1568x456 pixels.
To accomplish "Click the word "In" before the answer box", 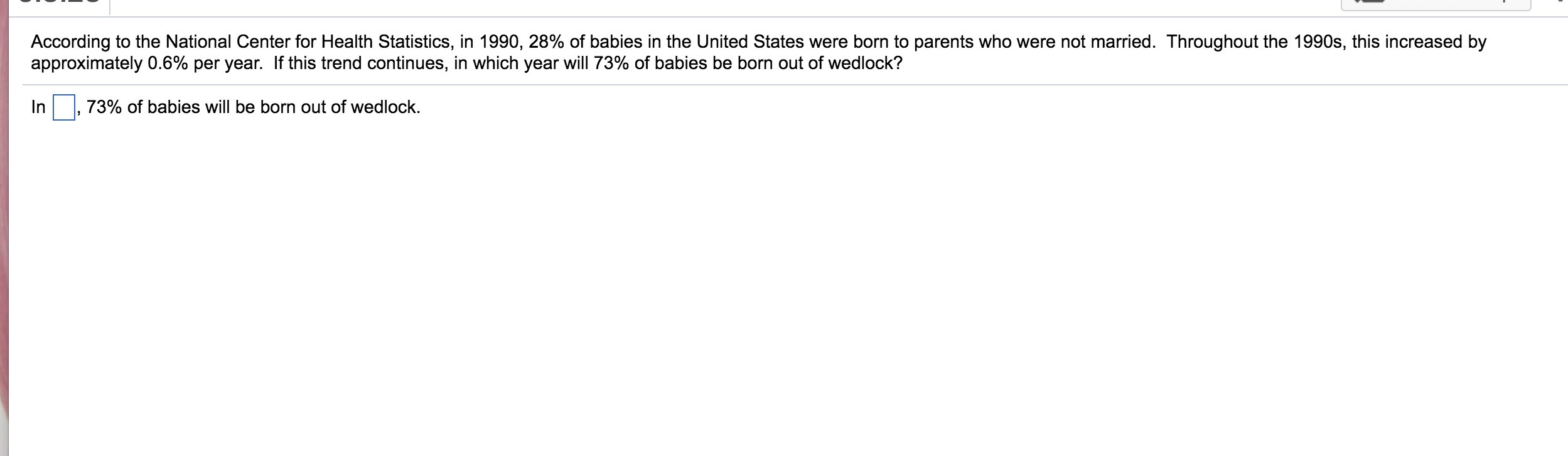I will point(38,107).
